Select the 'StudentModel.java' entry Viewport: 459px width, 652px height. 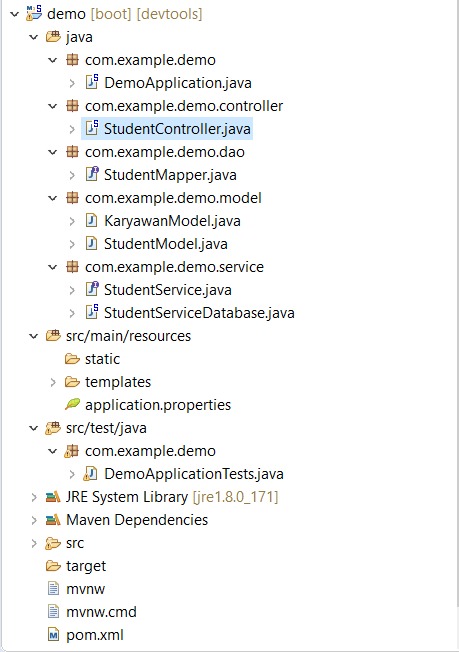tap(165, 244)
